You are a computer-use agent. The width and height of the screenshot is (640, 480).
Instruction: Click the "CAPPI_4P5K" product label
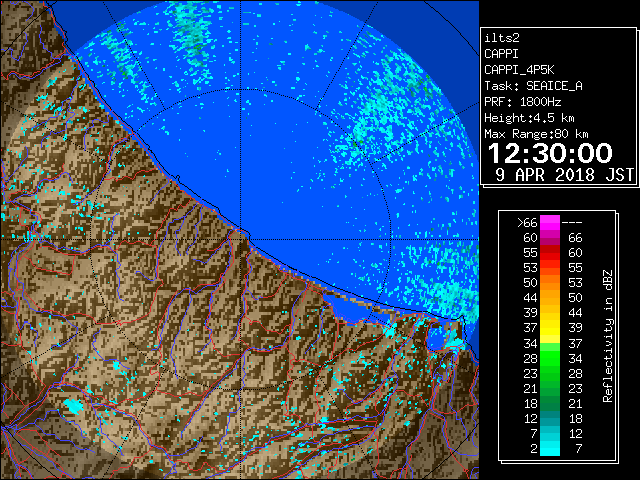click(x=519, y=70)
